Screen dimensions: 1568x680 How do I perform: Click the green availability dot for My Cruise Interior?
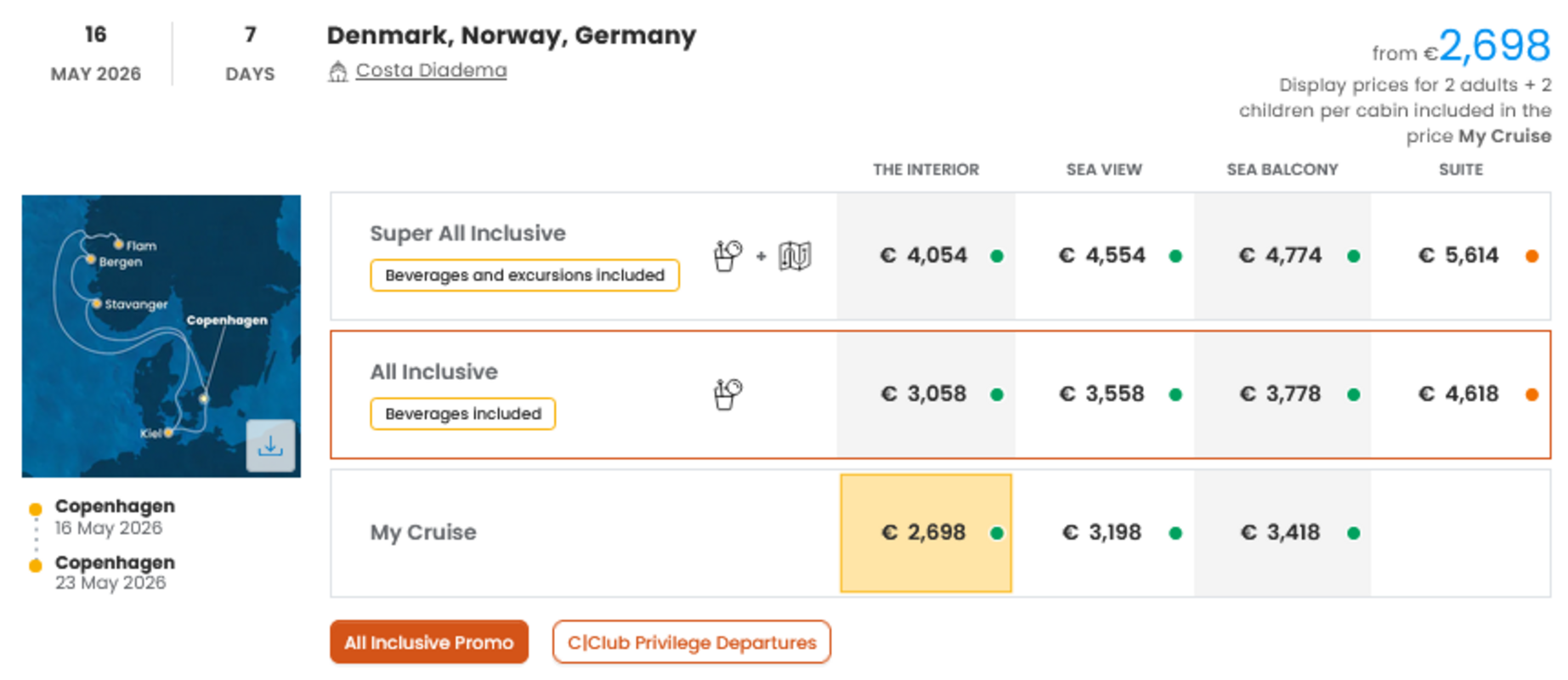click(x=997, y=533)
